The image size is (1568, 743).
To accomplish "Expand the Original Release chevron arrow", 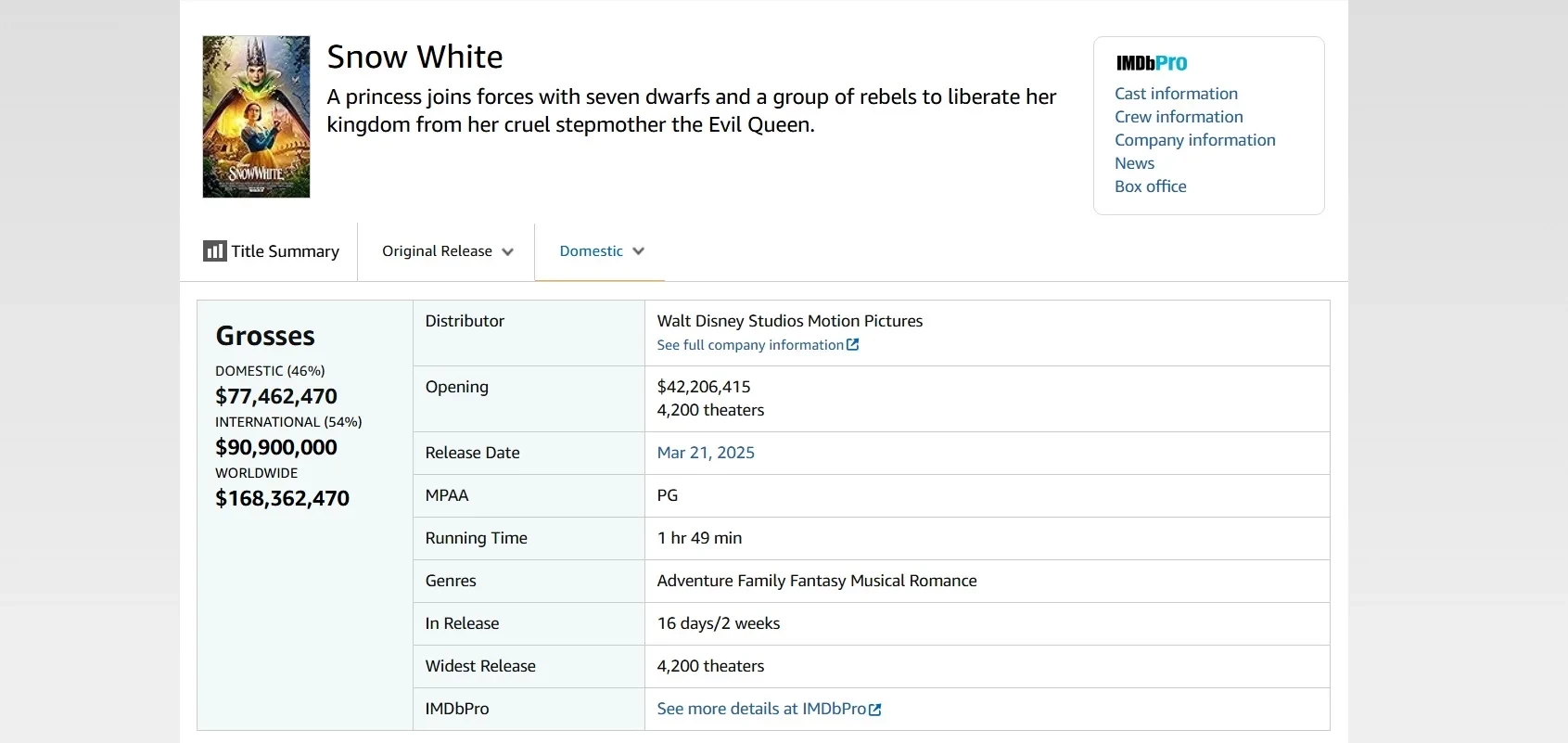I will click(507, 251).
